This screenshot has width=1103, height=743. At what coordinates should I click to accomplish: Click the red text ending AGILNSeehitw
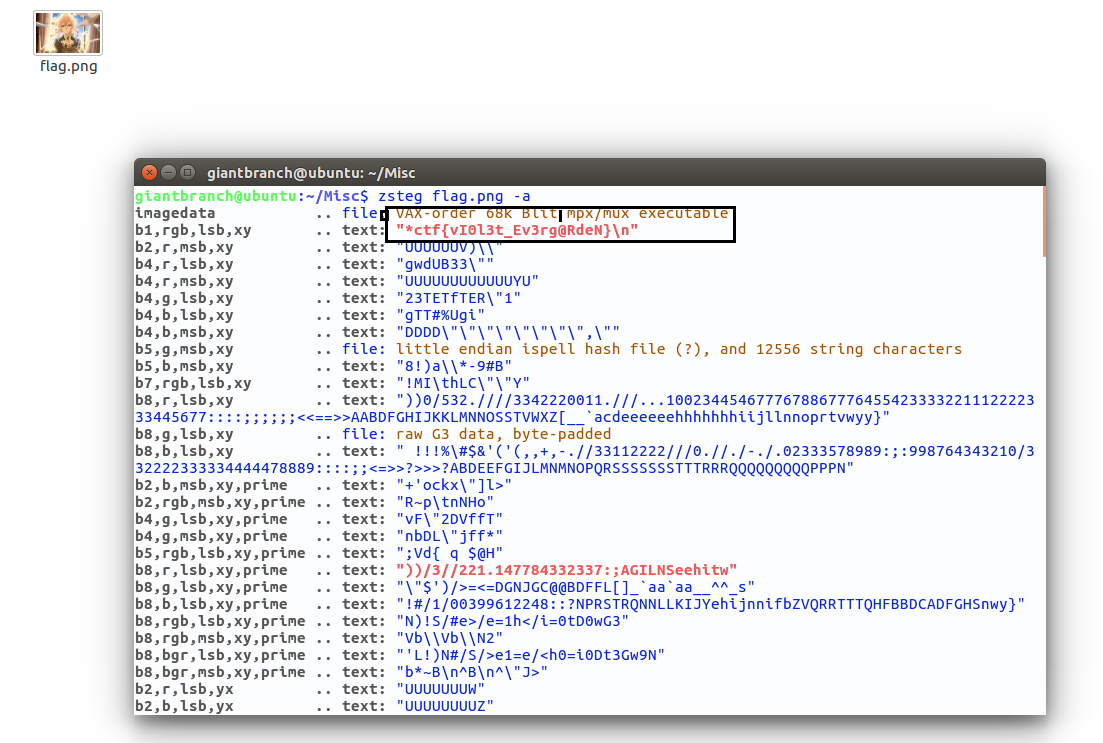[x=567, y=570]
